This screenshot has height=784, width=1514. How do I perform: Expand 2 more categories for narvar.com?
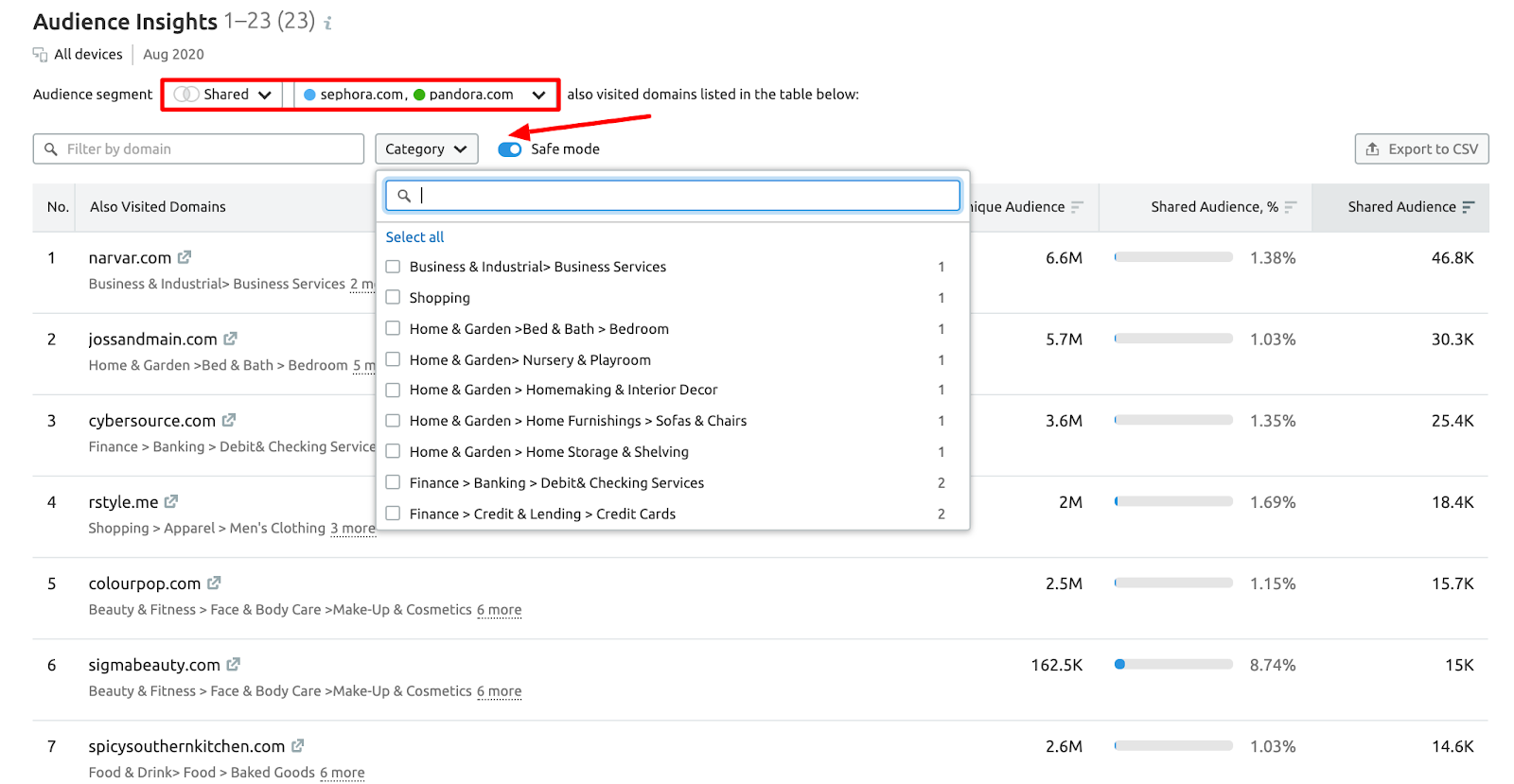click(362, 285)
